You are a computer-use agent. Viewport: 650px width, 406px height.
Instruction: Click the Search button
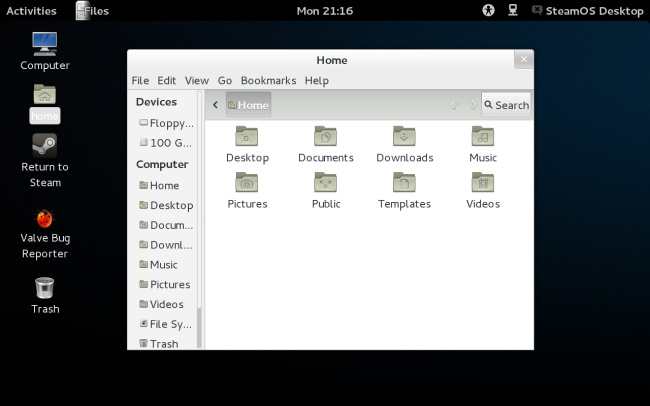pos(506,105)
